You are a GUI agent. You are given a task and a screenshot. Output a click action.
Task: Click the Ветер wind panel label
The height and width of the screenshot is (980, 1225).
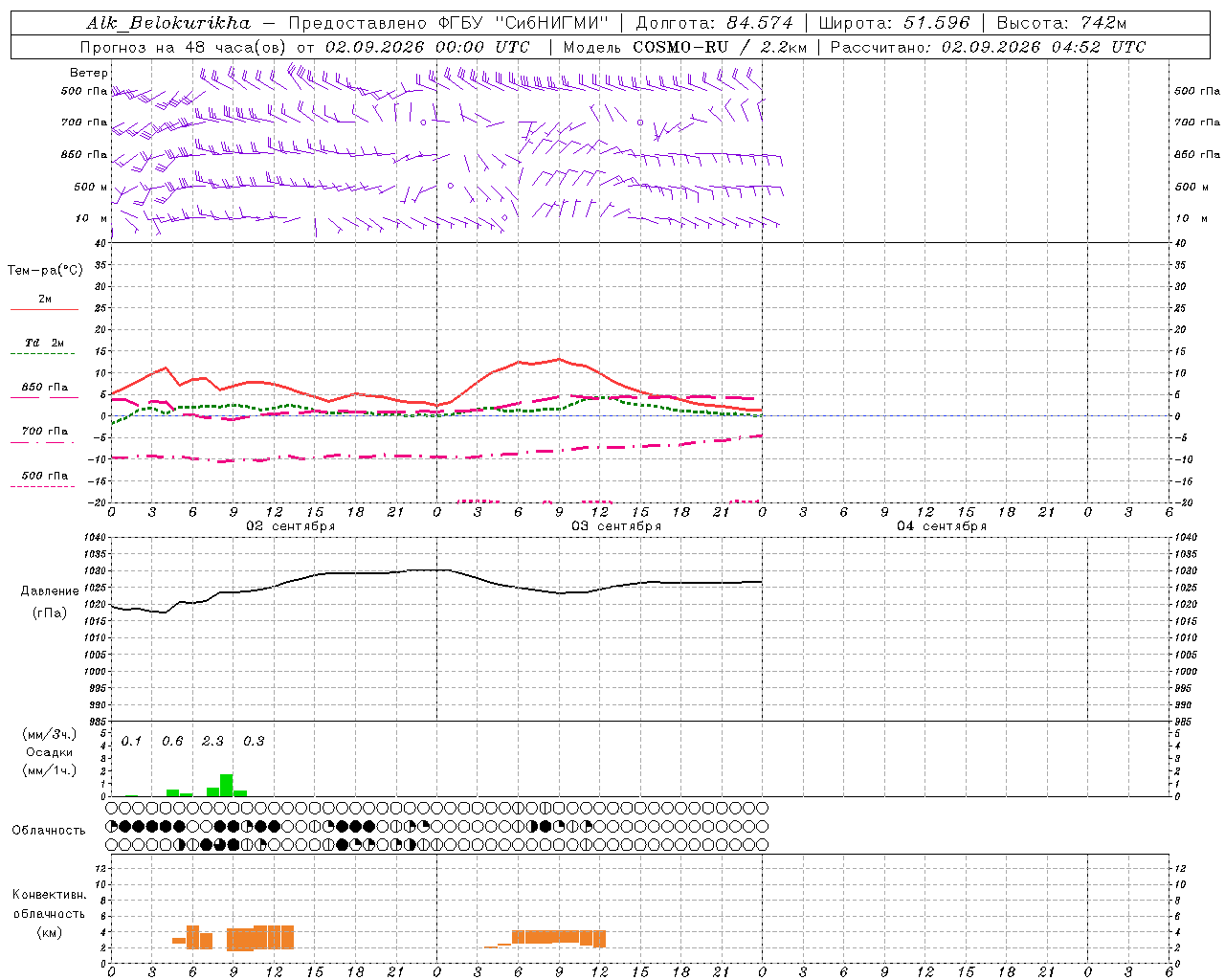pyautogui.click(x=88, y=73)
